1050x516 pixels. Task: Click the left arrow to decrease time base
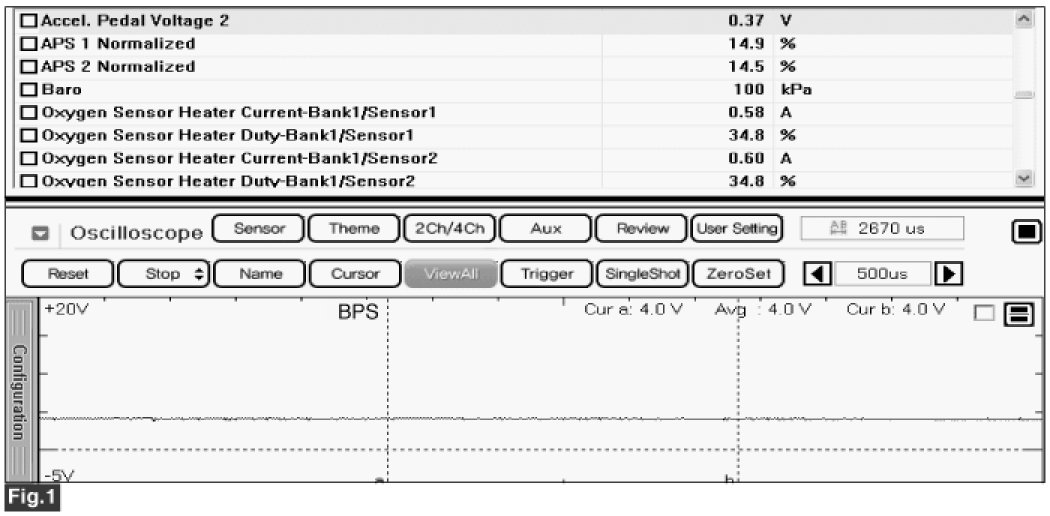click(x=817, y=273)
